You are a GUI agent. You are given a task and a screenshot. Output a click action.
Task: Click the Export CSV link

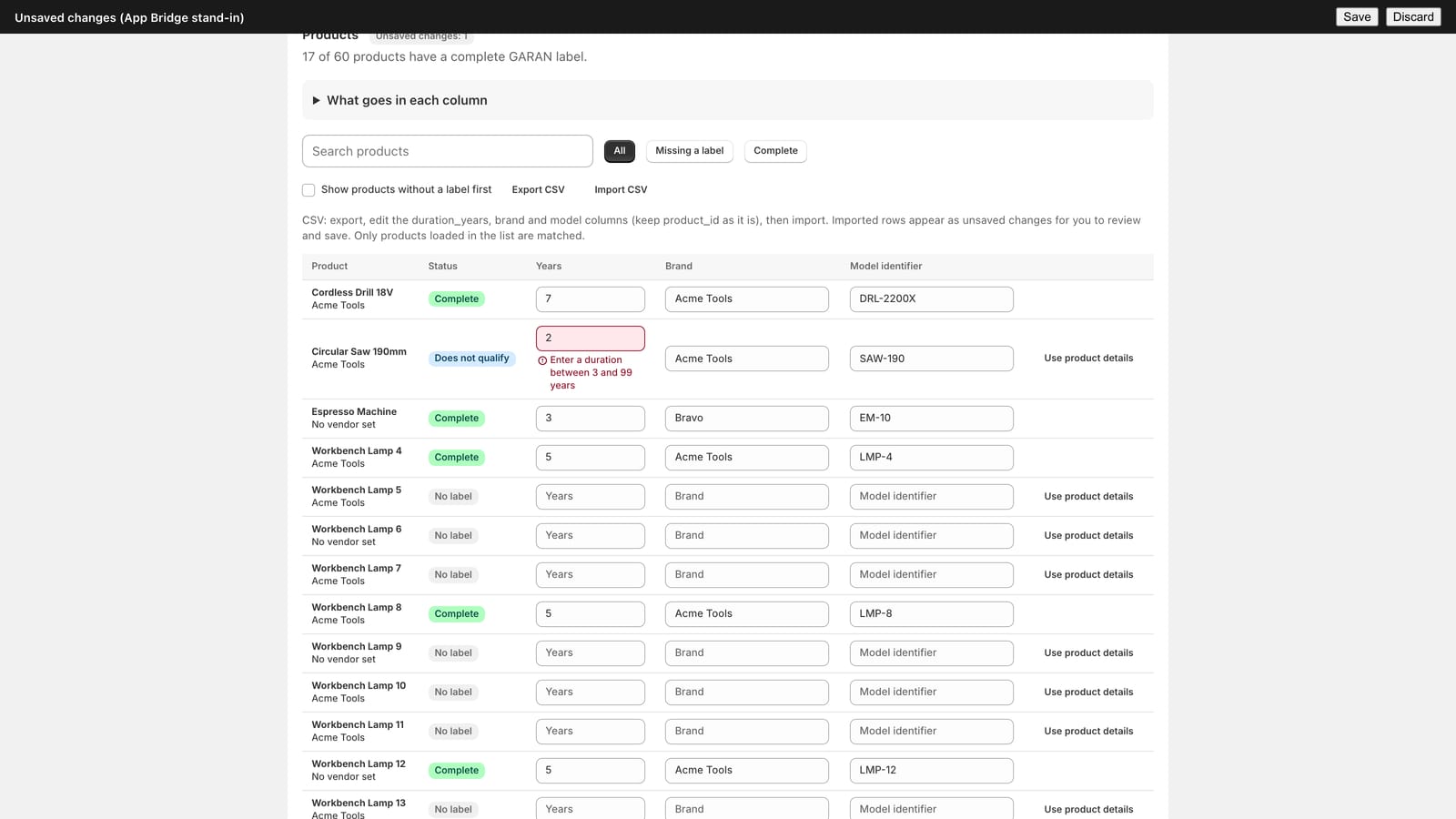pyautogui.click(x=538, y=189)
